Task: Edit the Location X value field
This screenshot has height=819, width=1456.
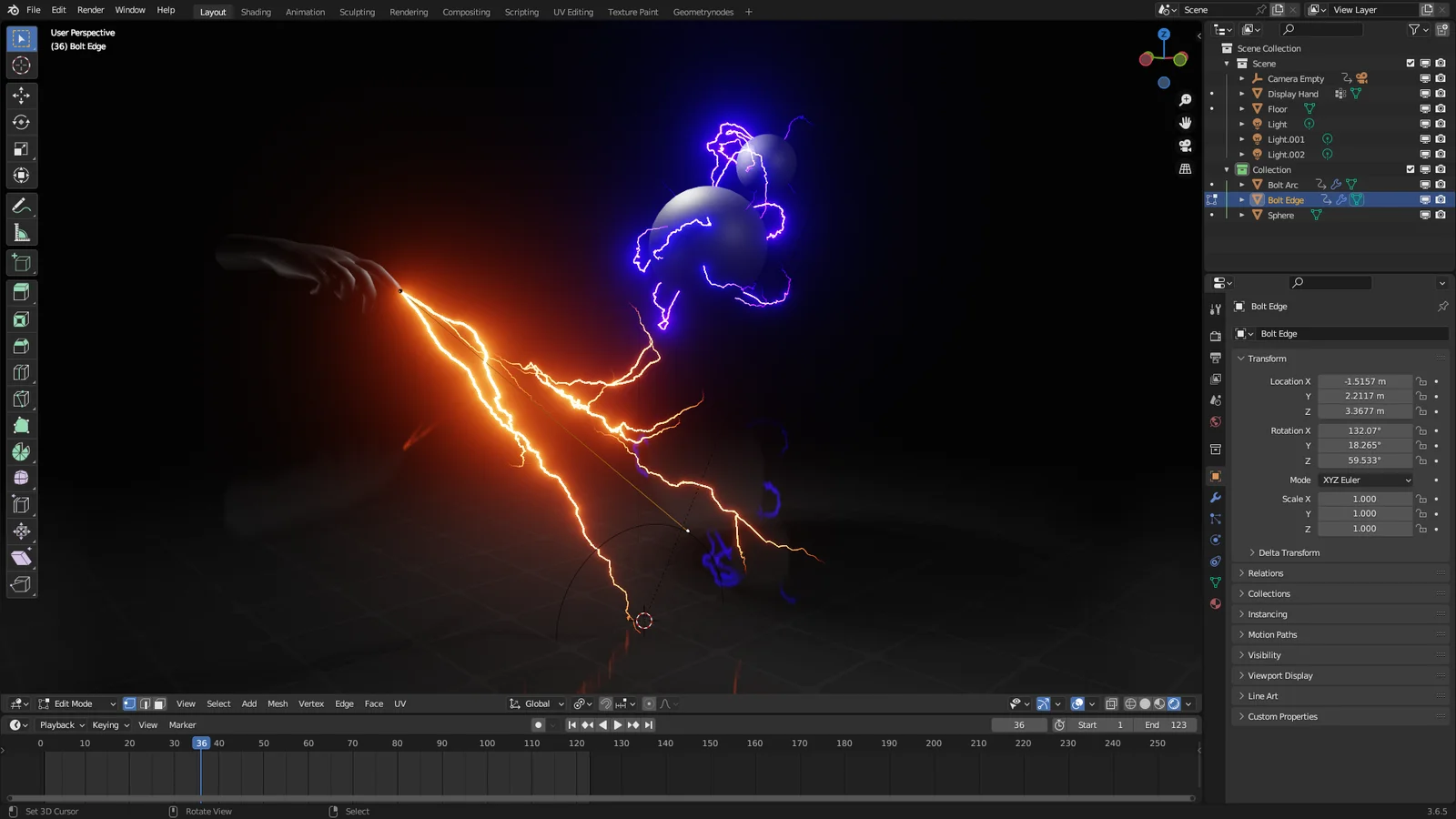Action: pos(1363,381)
